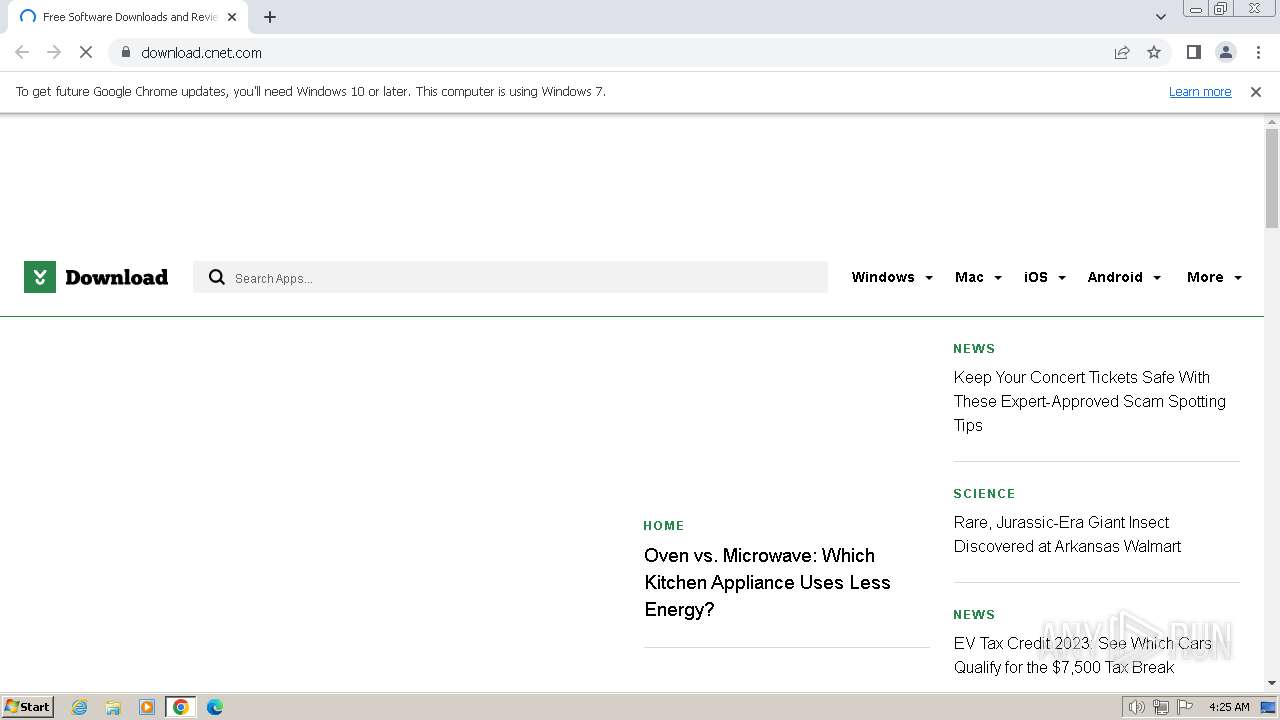Stop loading the page
Viewport: 1280px width, 720px height.
[x=86, y=52]
